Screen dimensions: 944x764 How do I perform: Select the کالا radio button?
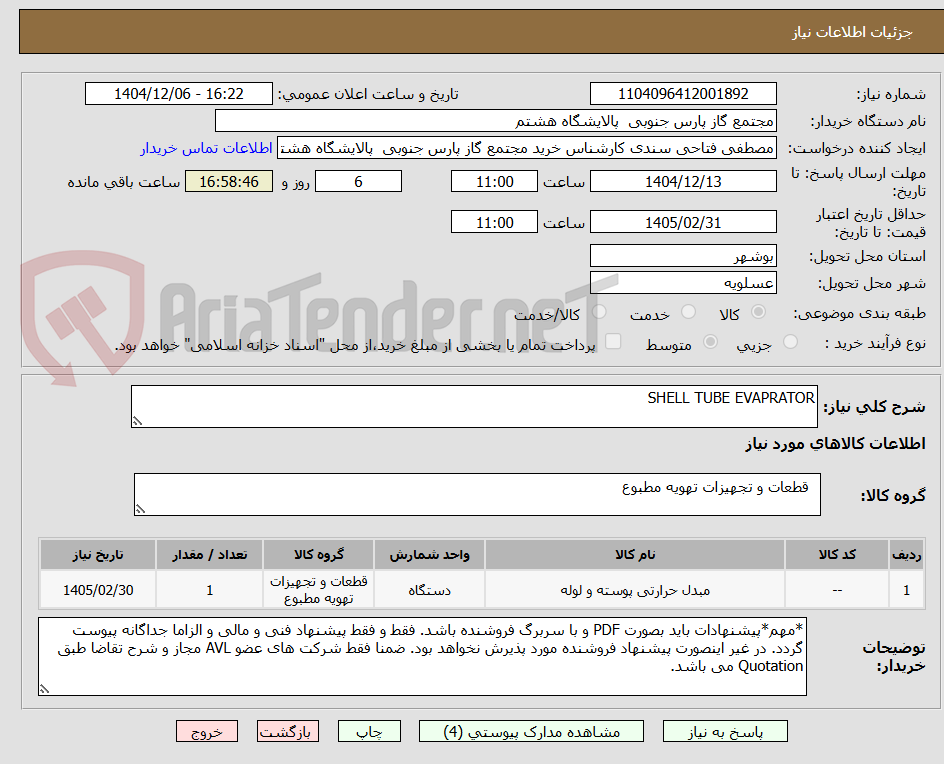[759, 312]
